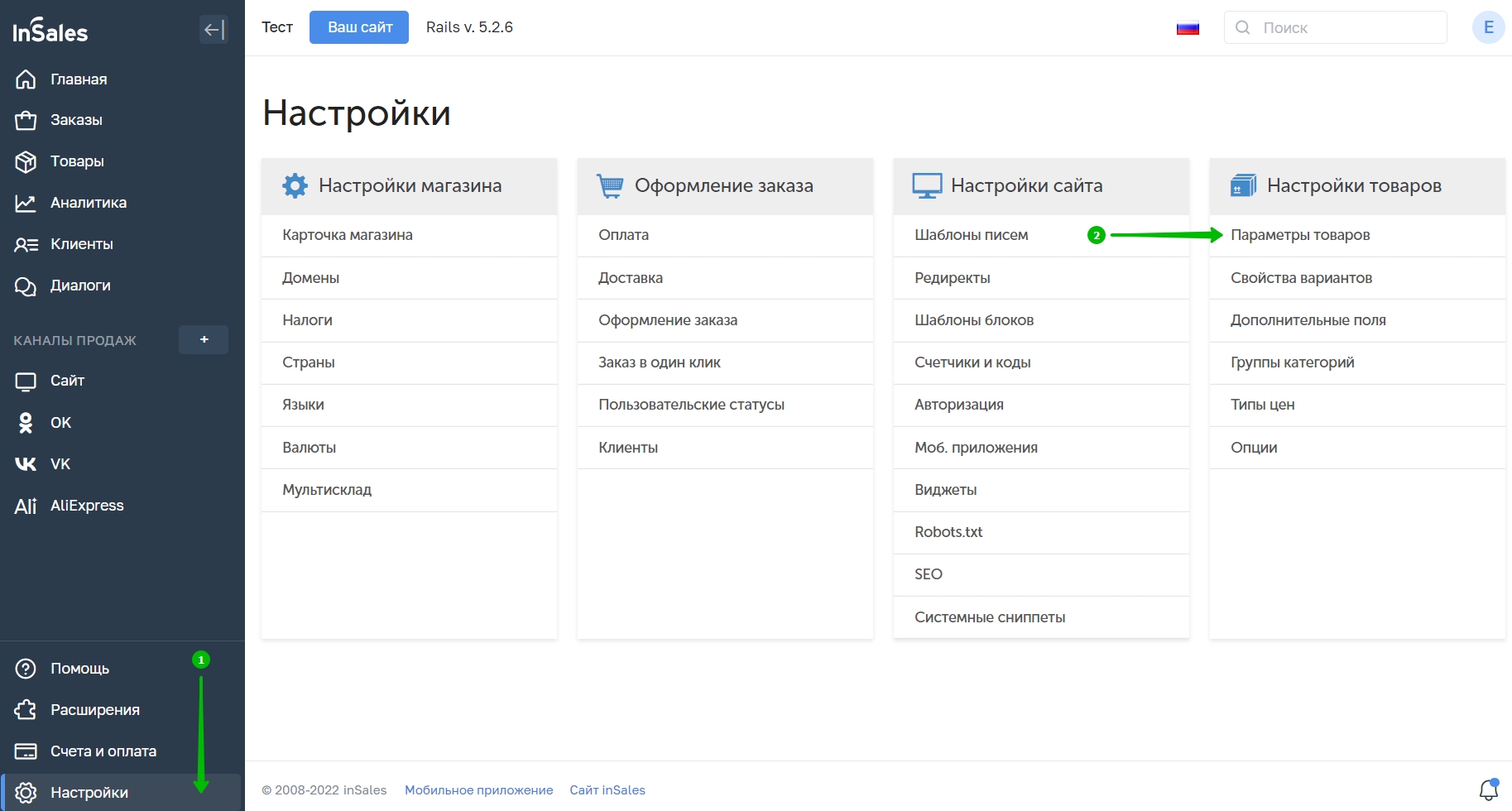Screen dimensions: 1512x811
Task: Open the VK sales channel icon
Action: point(26,464)
